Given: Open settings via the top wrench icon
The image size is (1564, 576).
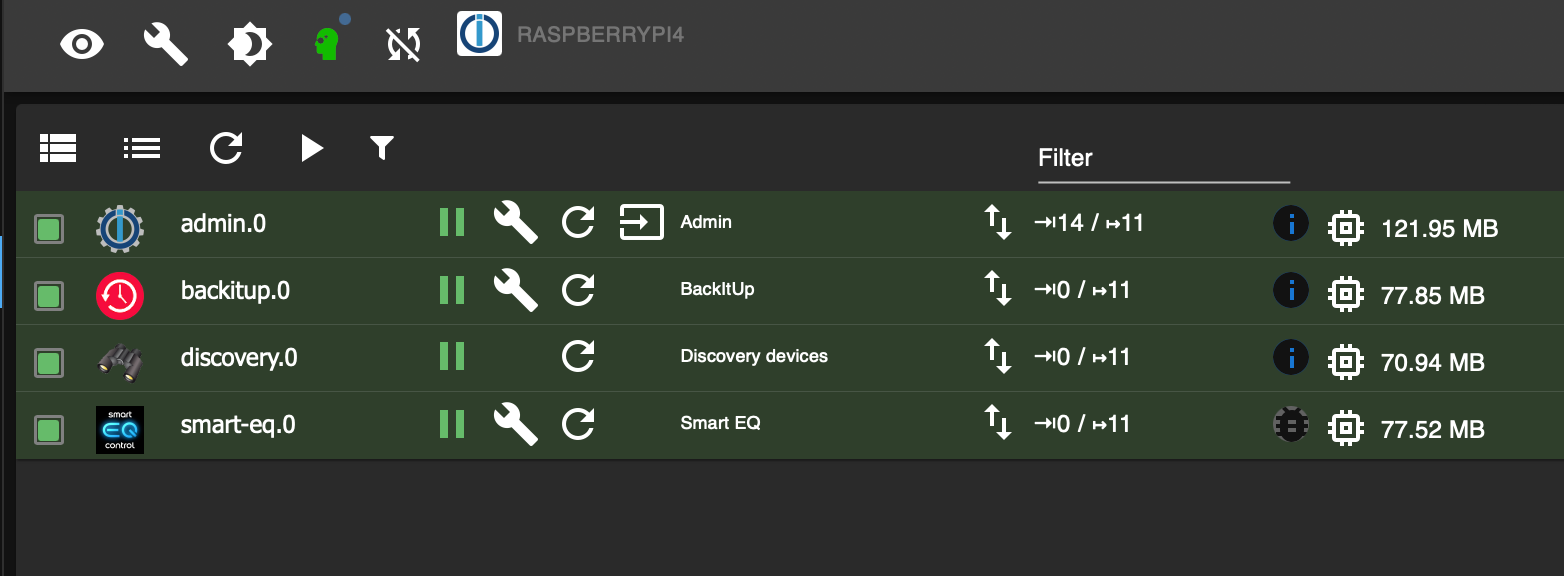Looking at the screenshot, I should [x=166, y=45].
